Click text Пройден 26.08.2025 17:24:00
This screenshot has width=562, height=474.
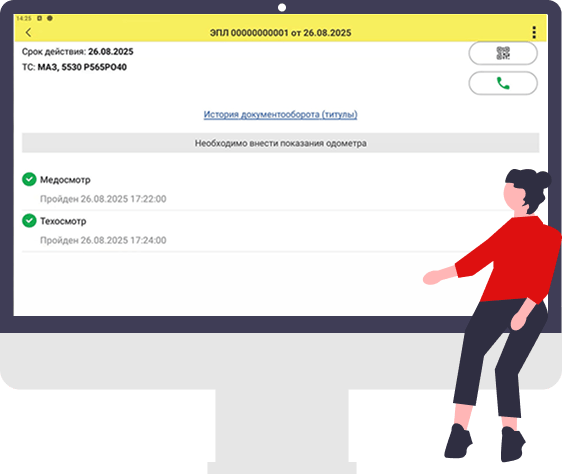tap(103, 240)
